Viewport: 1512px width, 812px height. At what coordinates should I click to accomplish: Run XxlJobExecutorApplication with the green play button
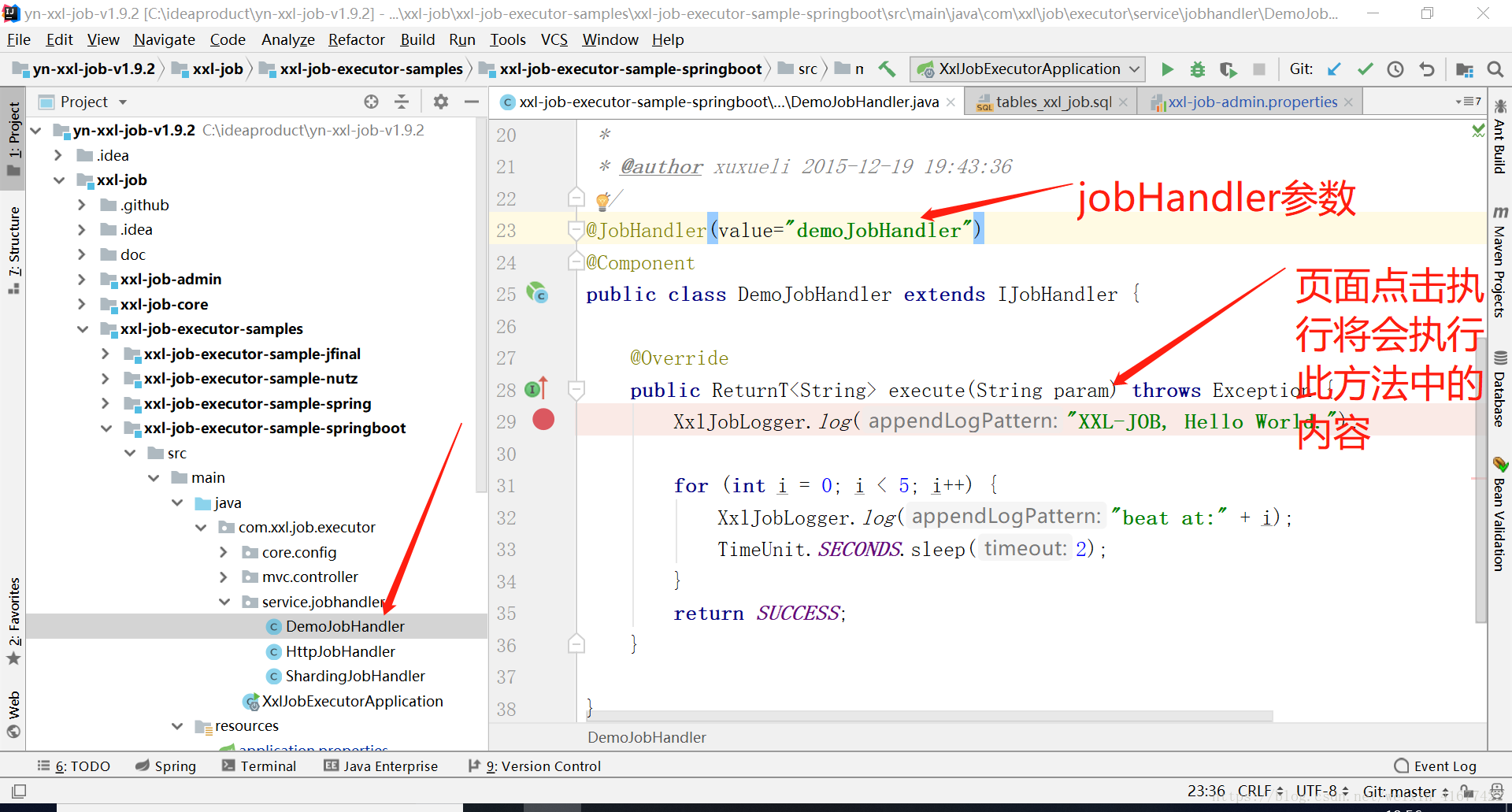[x=1167, y=69]
